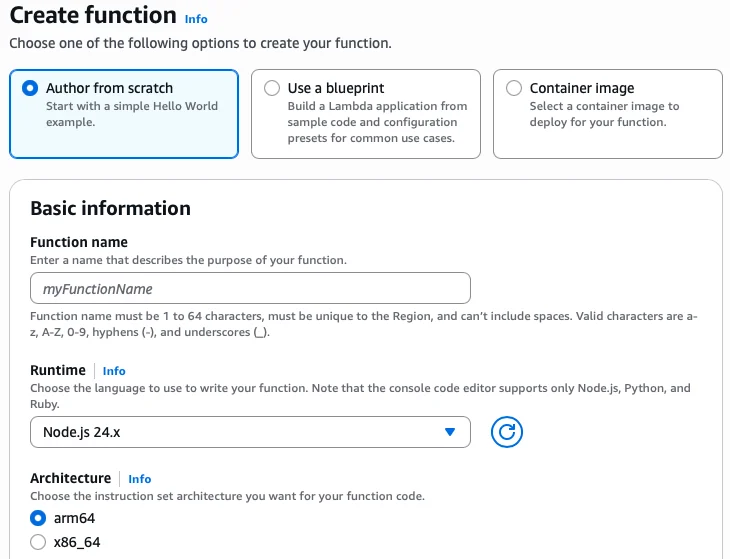Click the Function name field label
This screenshot has width=730, height=559.
click(79, 242)
